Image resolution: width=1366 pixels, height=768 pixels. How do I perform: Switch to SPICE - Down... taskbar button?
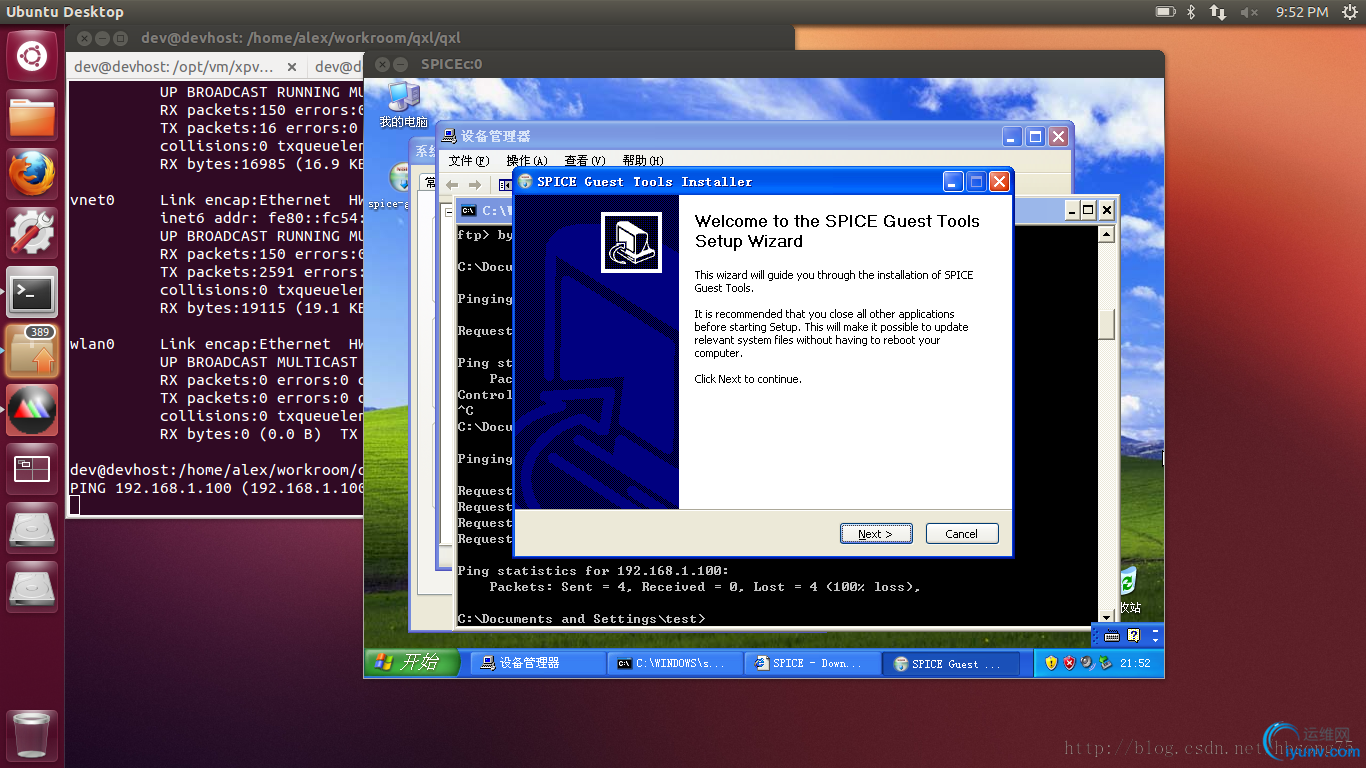pyautogui.click(x=813, y=663)
